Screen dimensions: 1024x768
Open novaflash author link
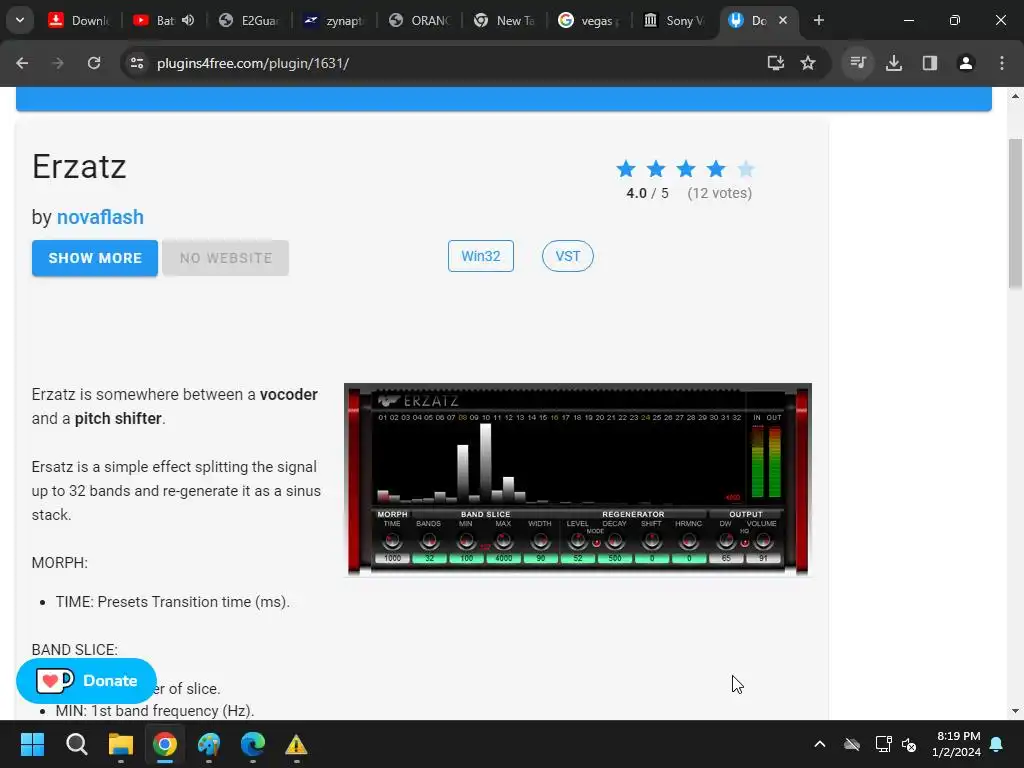pos(100,217)
